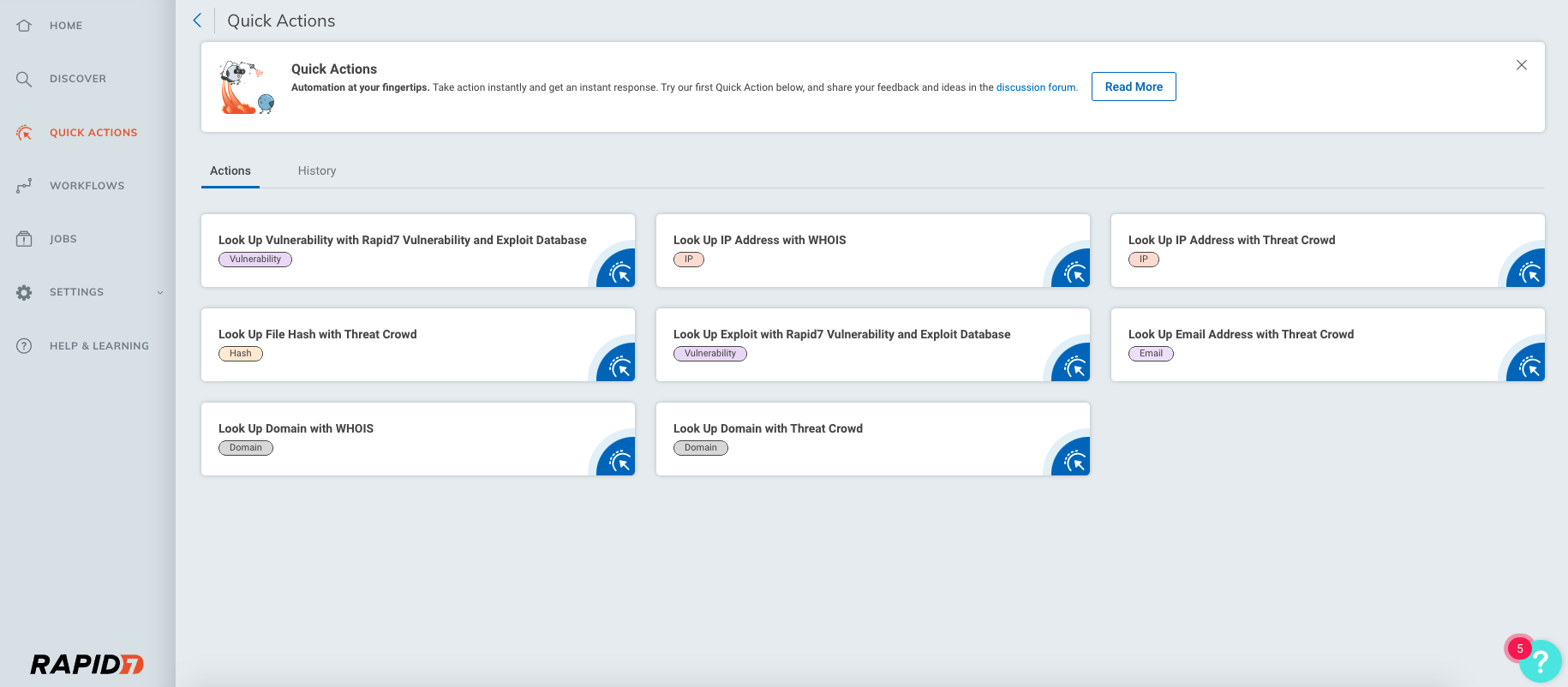Click the Settings gear icon

(24, 292)
